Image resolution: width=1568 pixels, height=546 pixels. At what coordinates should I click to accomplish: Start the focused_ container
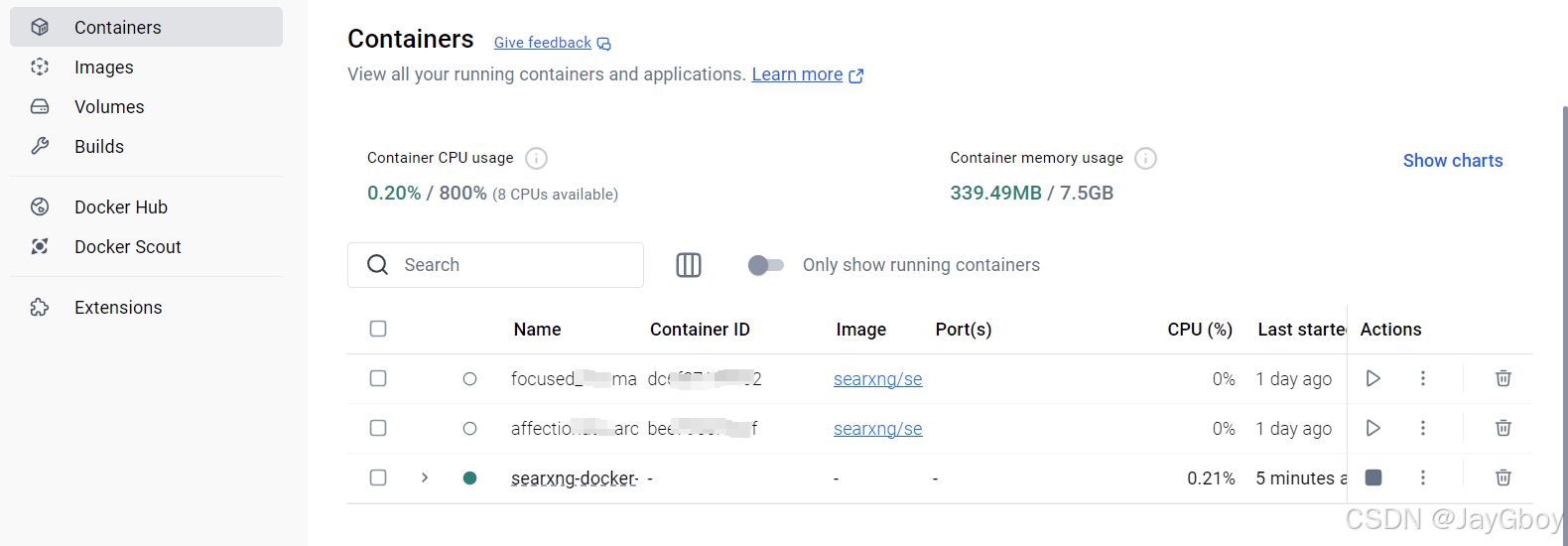[x=1373, y=378]
